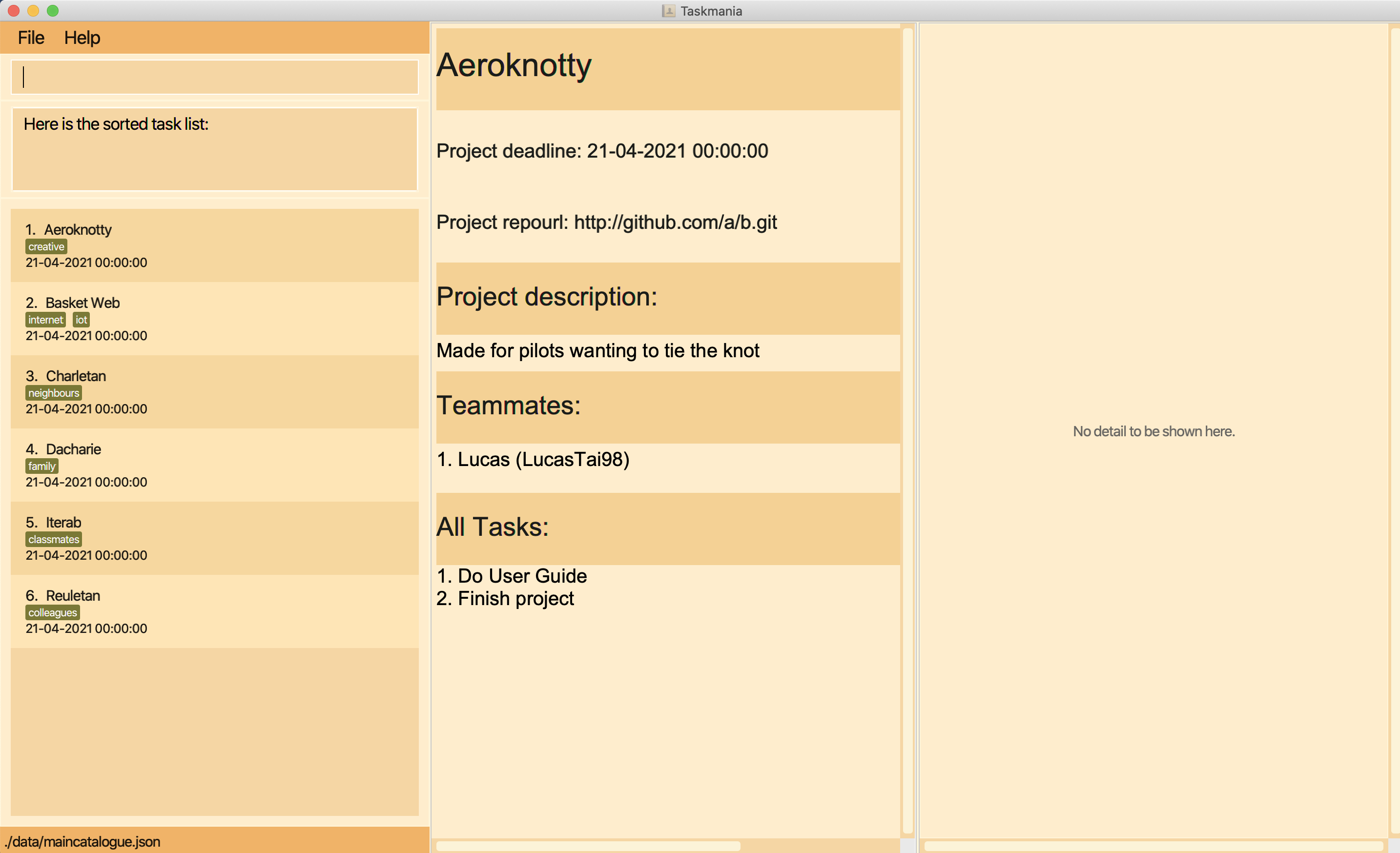Viewport: 1400px width, 853px height.
Task: Click the Project description heading
Action: (x=547, y=297)
